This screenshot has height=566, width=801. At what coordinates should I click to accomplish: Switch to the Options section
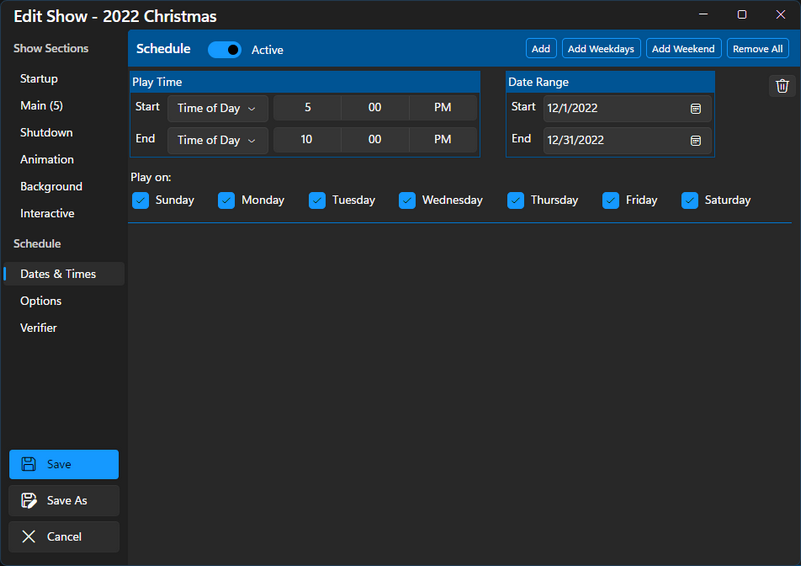coord(41,301)
